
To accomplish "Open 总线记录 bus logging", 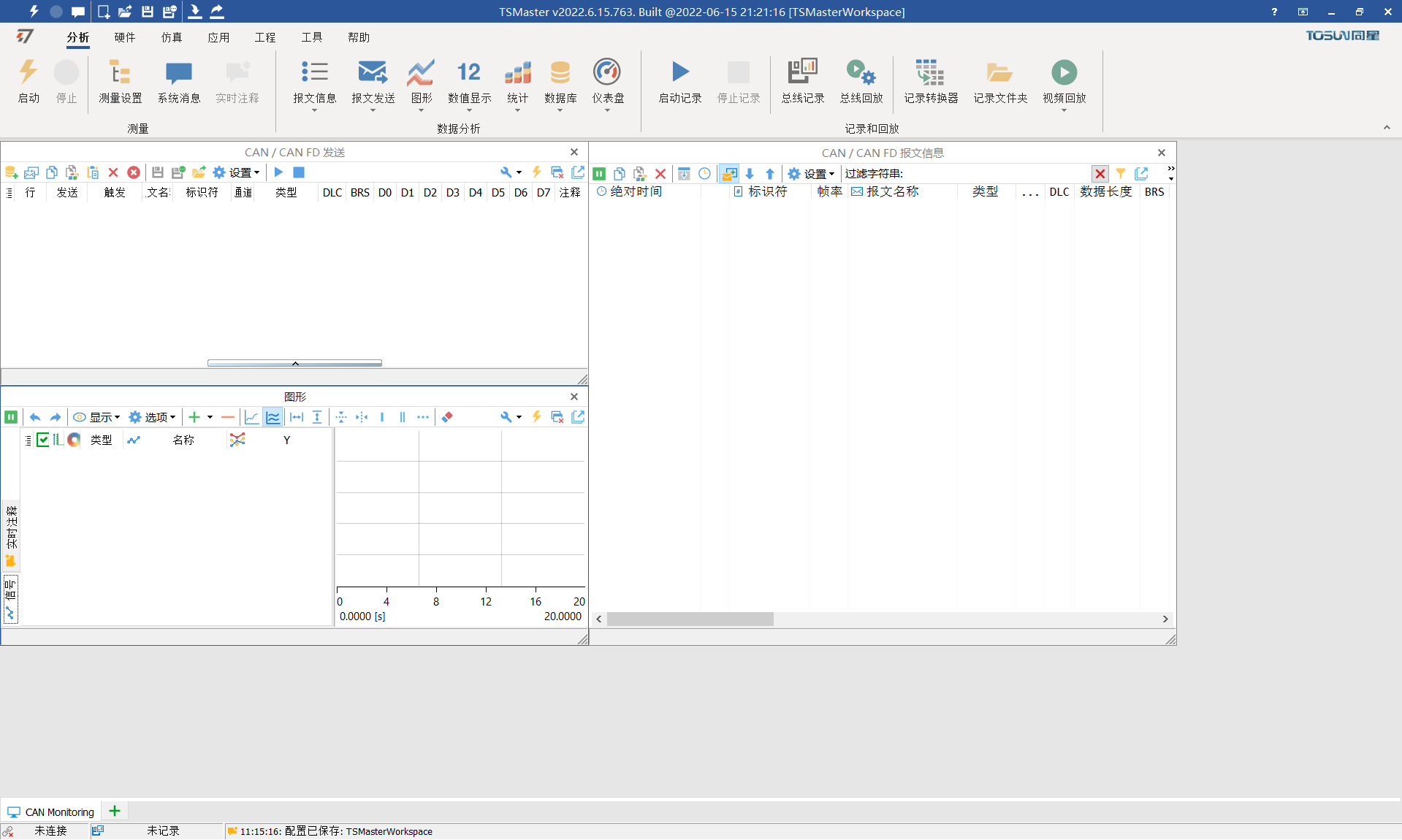I will coord(802,81).
